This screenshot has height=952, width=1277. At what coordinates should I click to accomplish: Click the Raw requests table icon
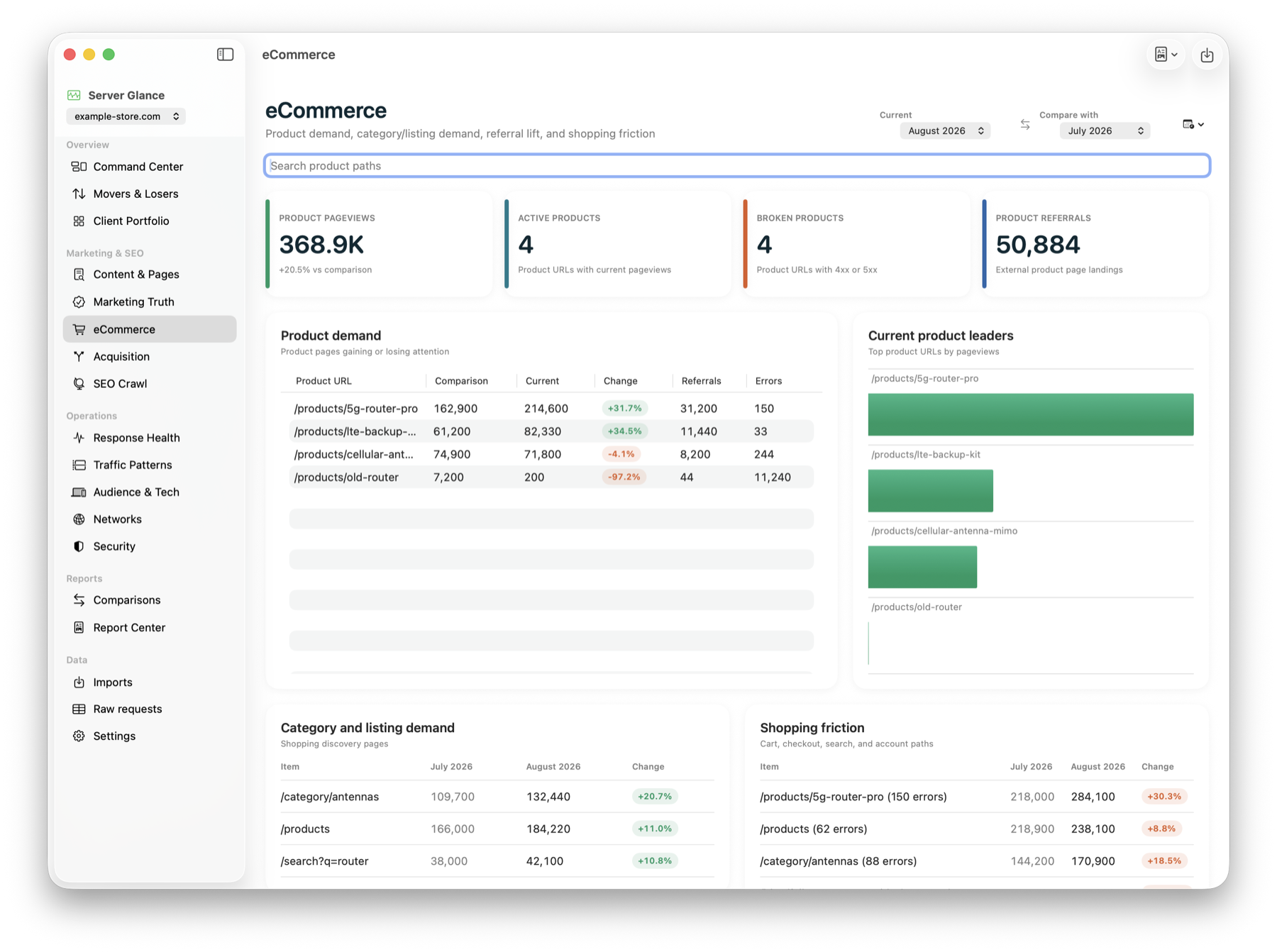pyautogui.click(x=79, y=709)
